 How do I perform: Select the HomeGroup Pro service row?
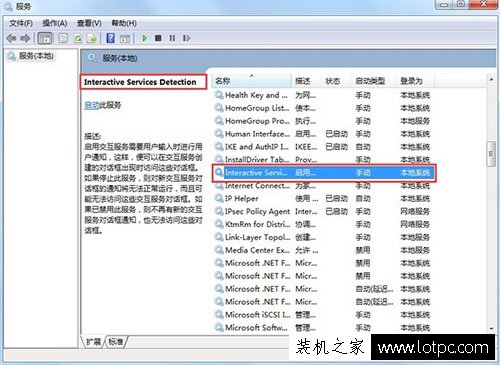[x=323, y=121]
